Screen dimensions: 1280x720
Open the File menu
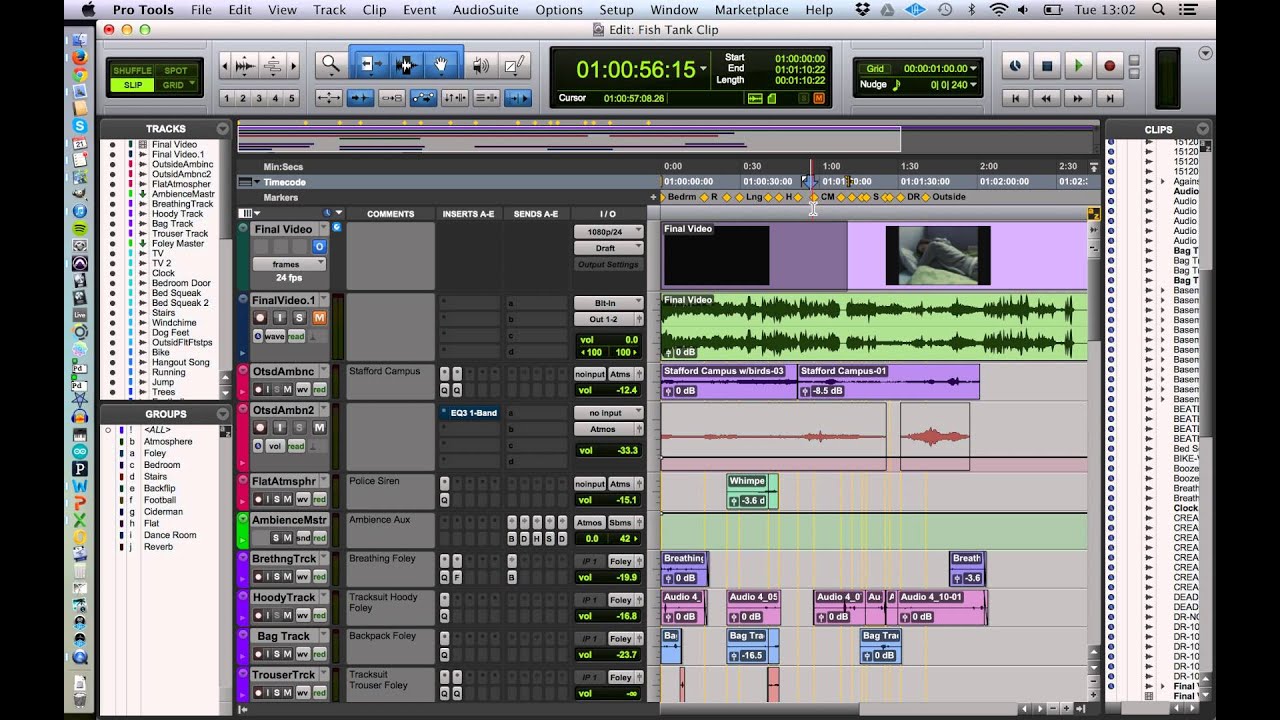click(201, 10)
